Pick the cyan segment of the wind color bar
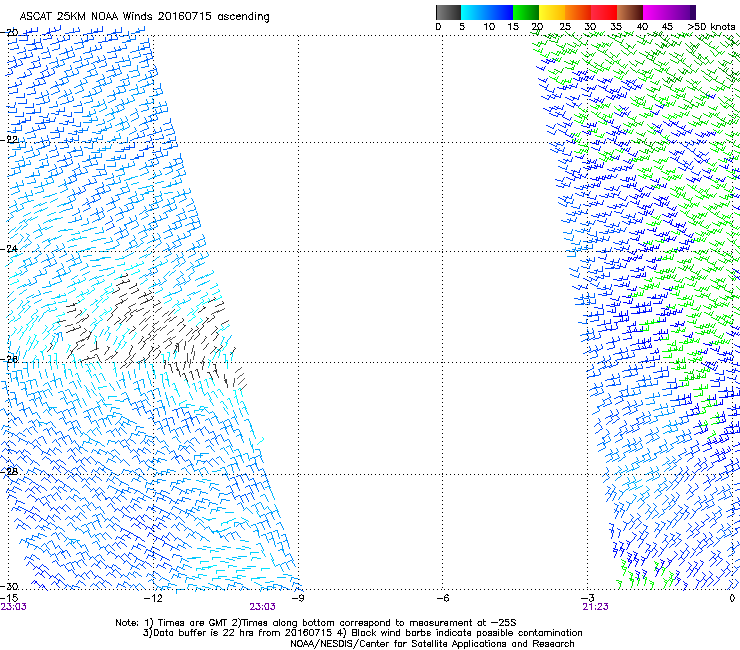The image size is (740, 650). click(474, 12)
